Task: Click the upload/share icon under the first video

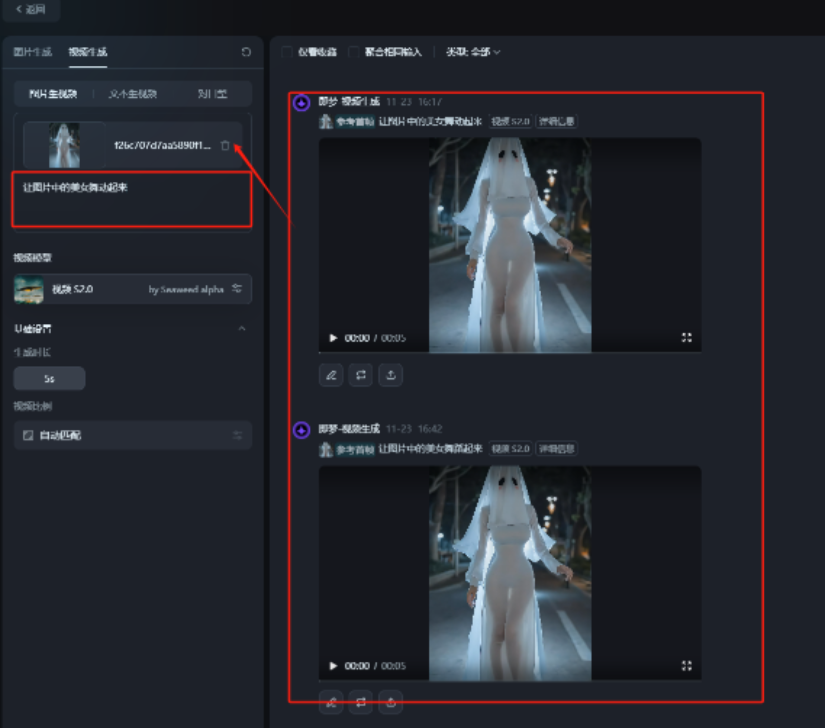Action: [x=390, y=375]
